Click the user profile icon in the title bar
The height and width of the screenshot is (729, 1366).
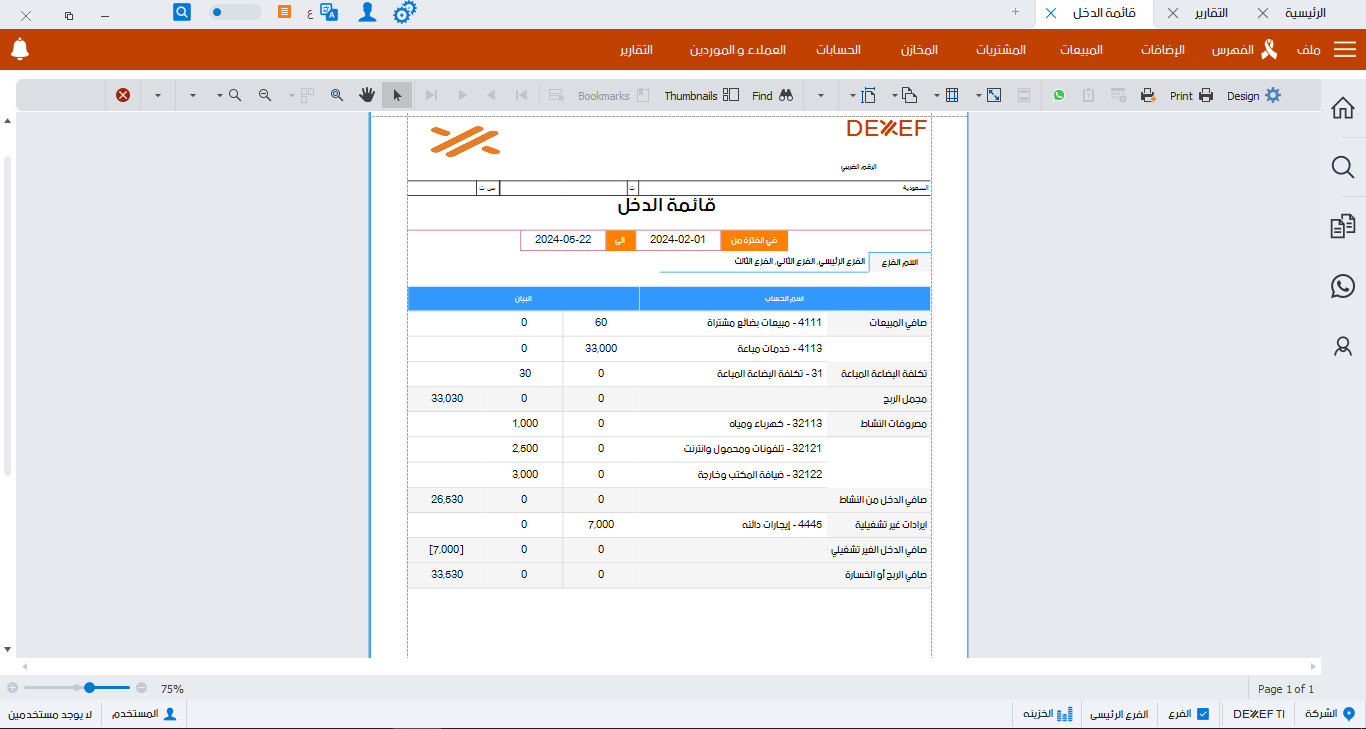point(367,12)
